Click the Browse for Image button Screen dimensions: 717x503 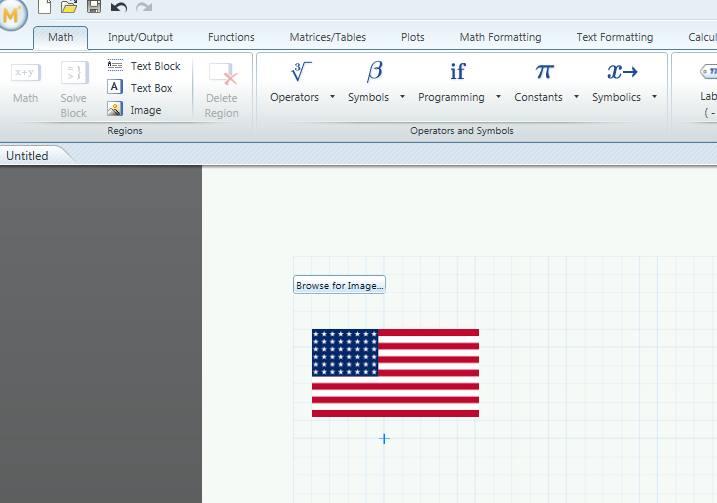[x=339, y=285]
